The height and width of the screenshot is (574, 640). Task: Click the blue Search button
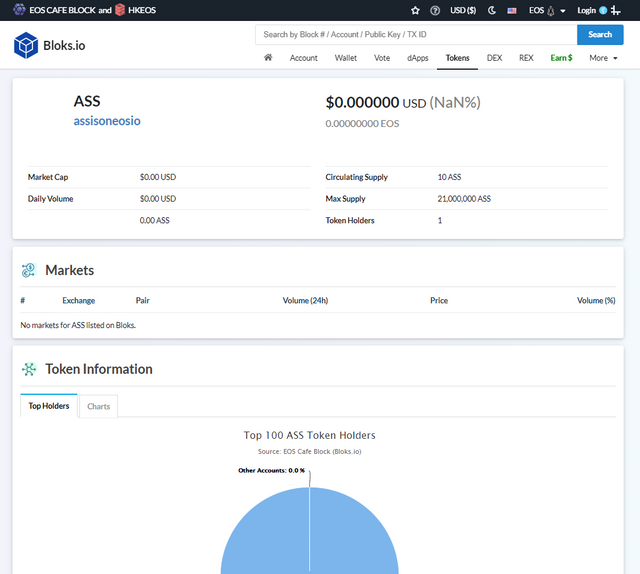600,35
